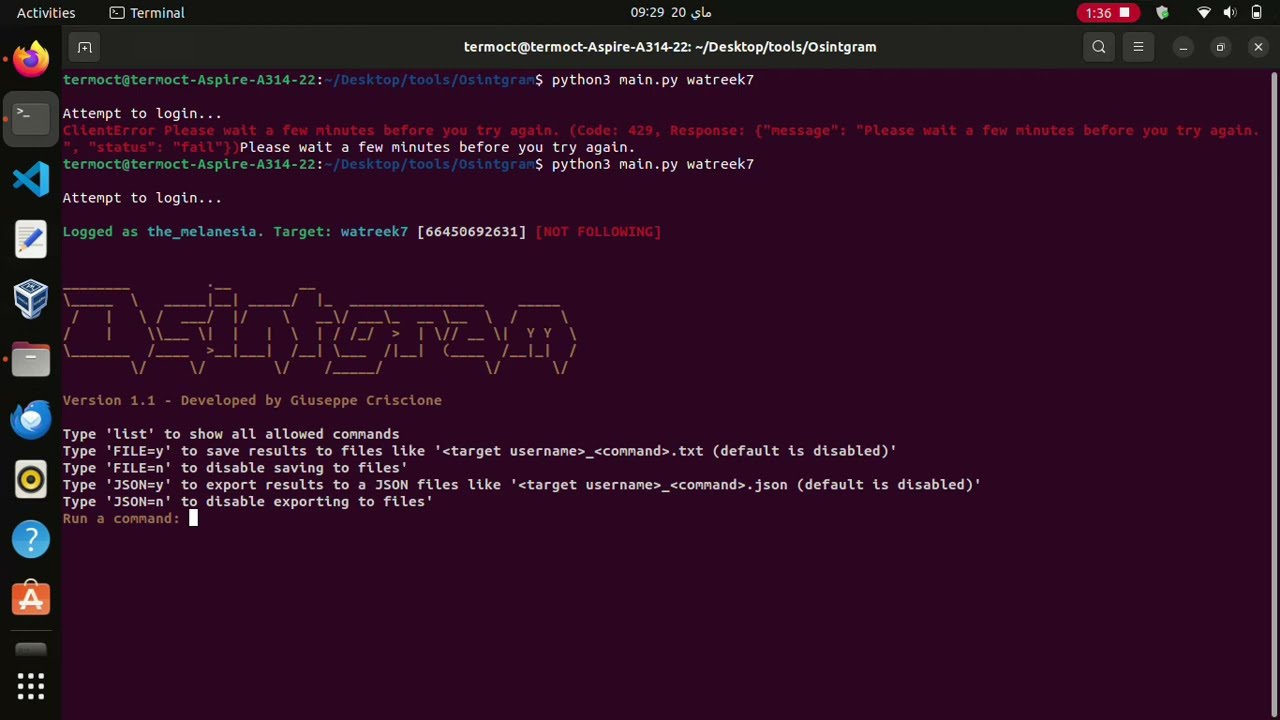This screenshot has height=720, width=1280.
Task: Click the Osintgram ASCII art banner
Action: click(320, 330)
